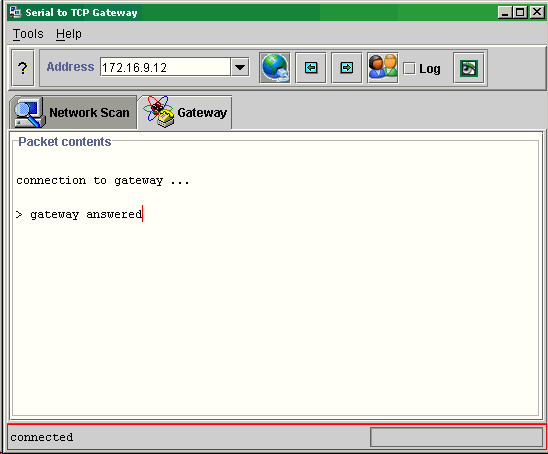Click the Network Scan magnifier computer icon
The width and height of the screenshot is (548, 454).
coord(29,113)
